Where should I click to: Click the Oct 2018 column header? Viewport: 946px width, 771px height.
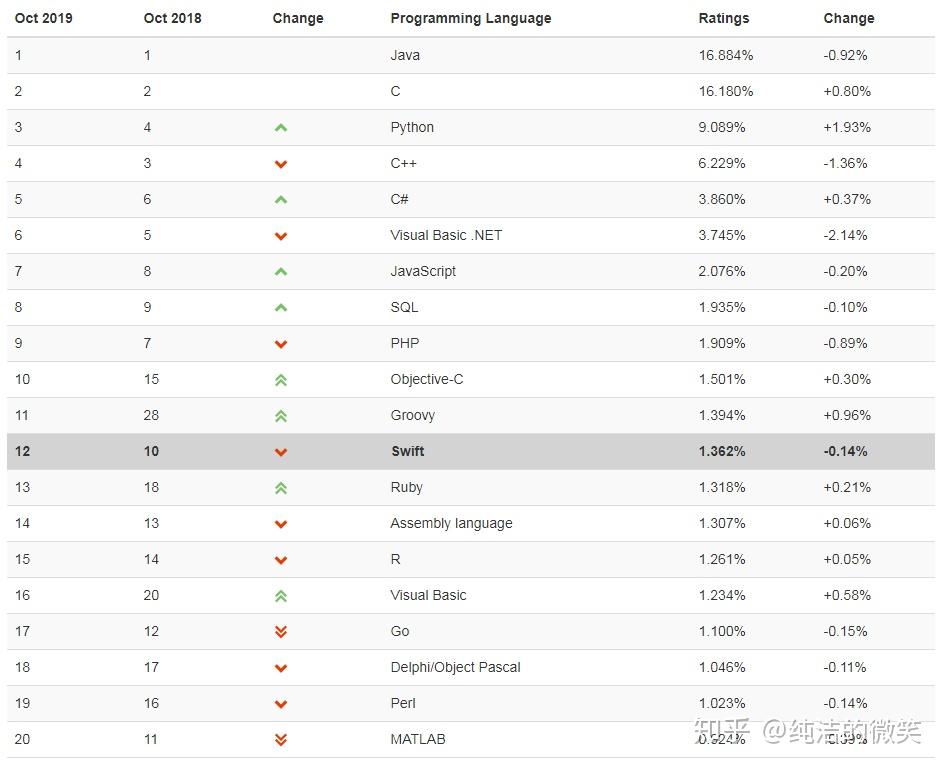pyautogui.click(x=172, y=18)
